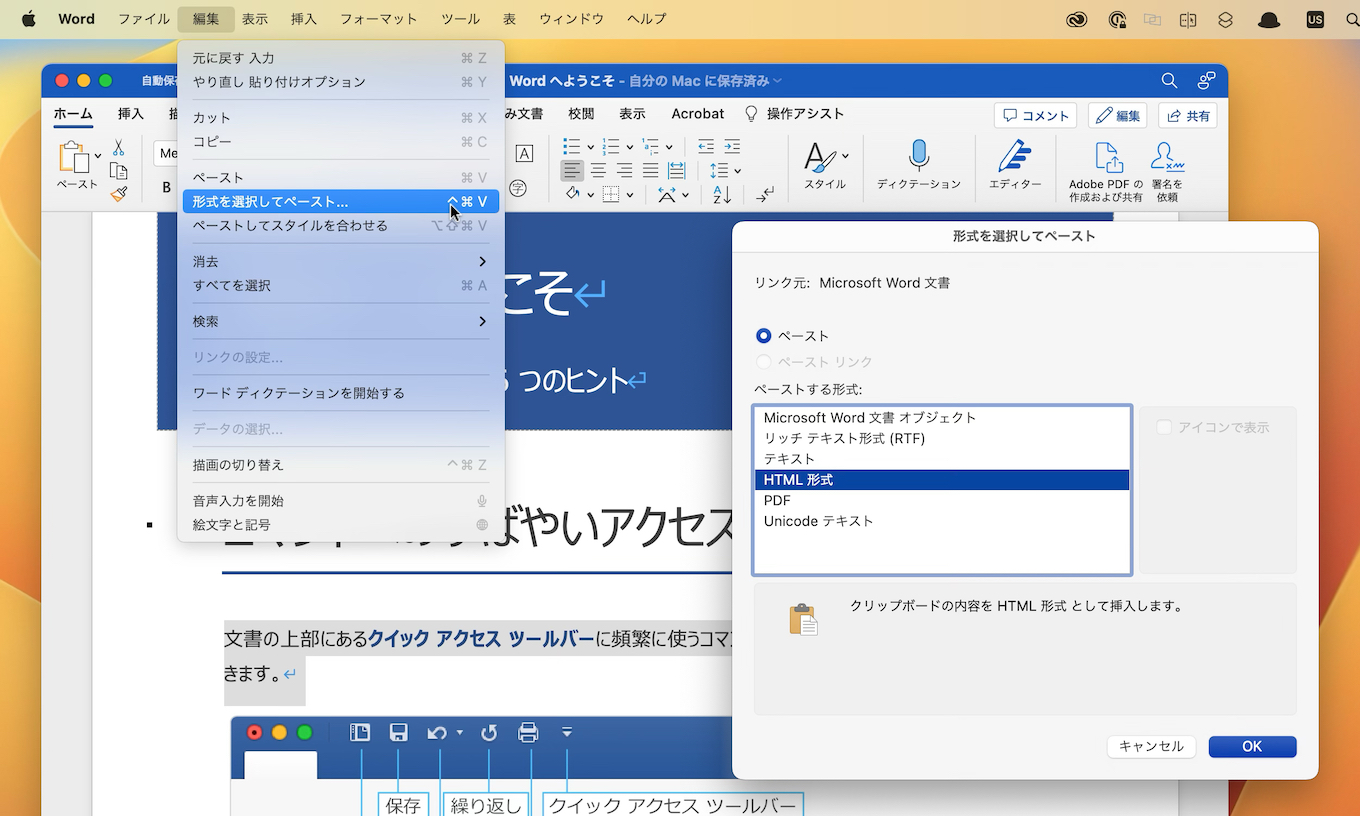Center the text
Viewport: 1360px width, 816px height.
coord(598,170)
